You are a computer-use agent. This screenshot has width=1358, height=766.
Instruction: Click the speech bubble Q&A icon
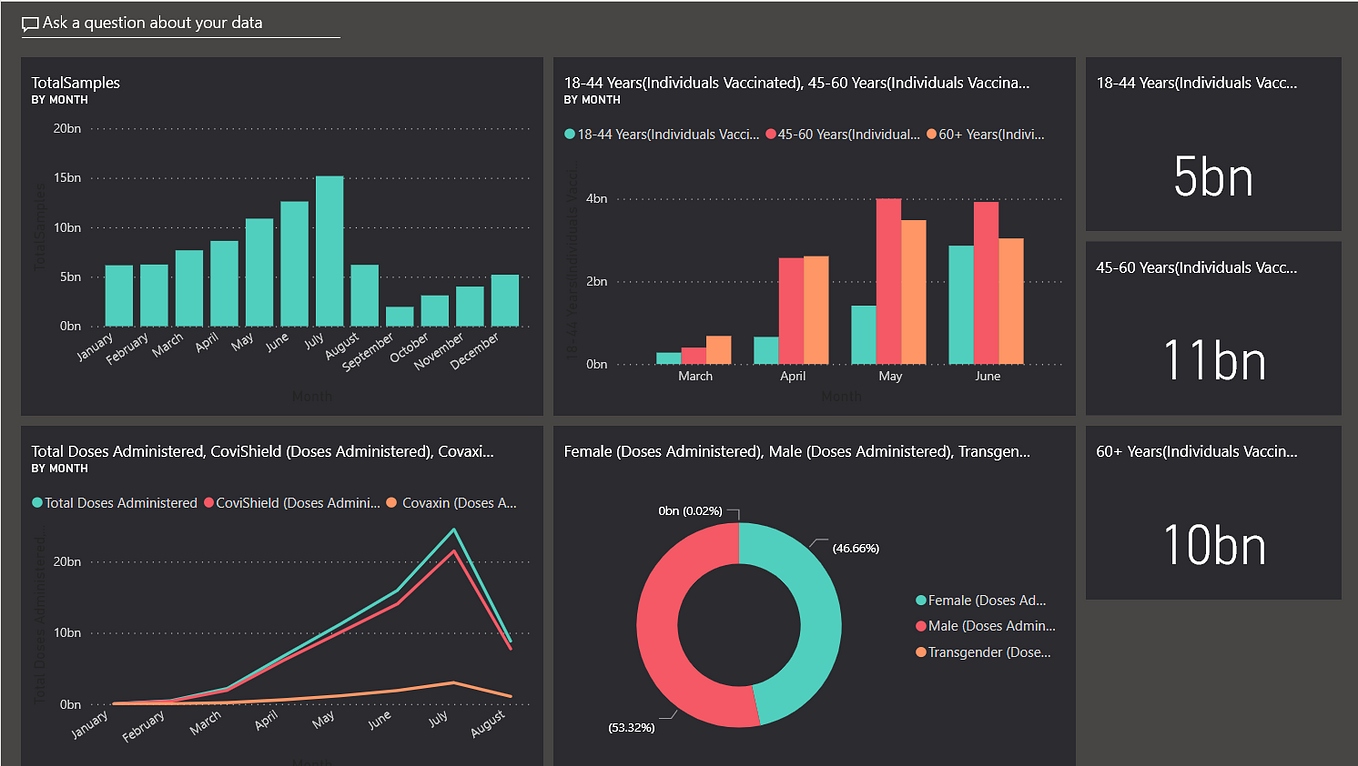coord(29,22)
